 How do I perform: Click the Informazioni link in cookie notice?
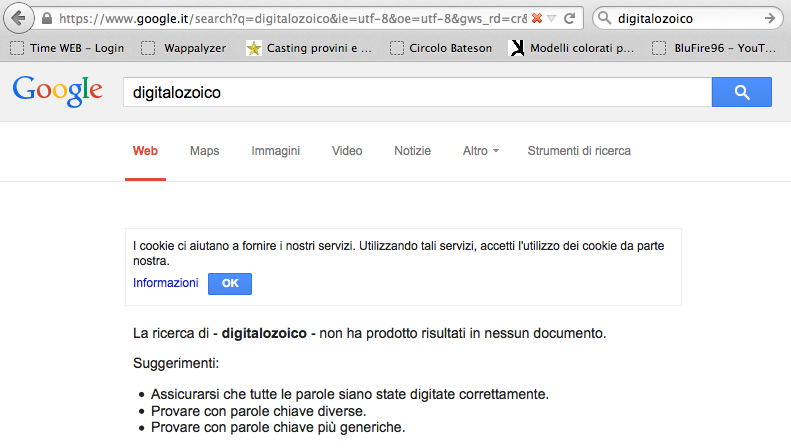[x=165, y=283]
